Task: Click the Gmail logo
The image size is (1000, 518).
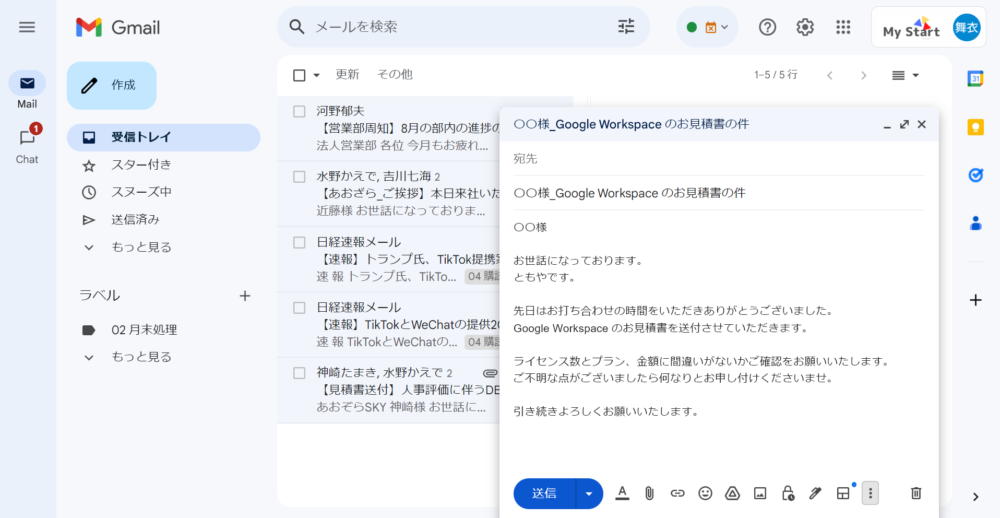Action: click(117, 27)
